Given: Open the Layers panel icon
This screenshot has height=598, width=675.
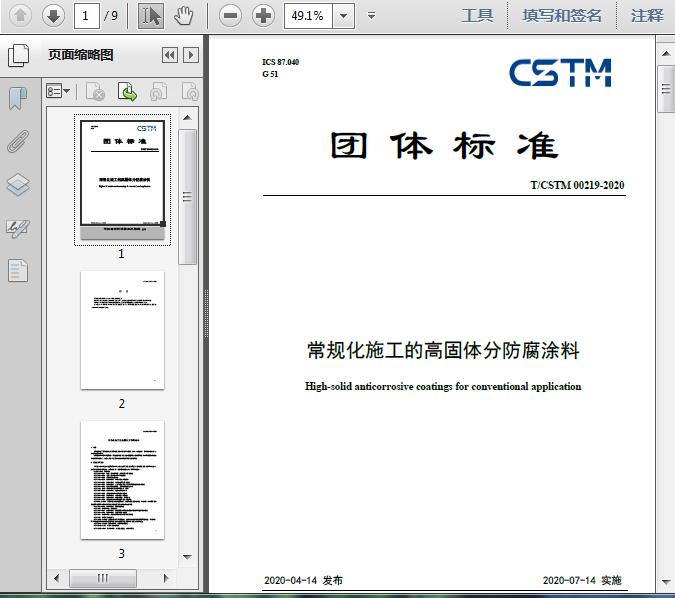Looking at the screenshot, I should click(18, 184).
